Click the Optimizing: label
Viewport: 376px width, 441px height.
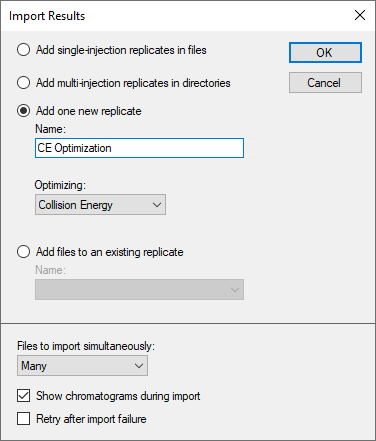(60, 185)
